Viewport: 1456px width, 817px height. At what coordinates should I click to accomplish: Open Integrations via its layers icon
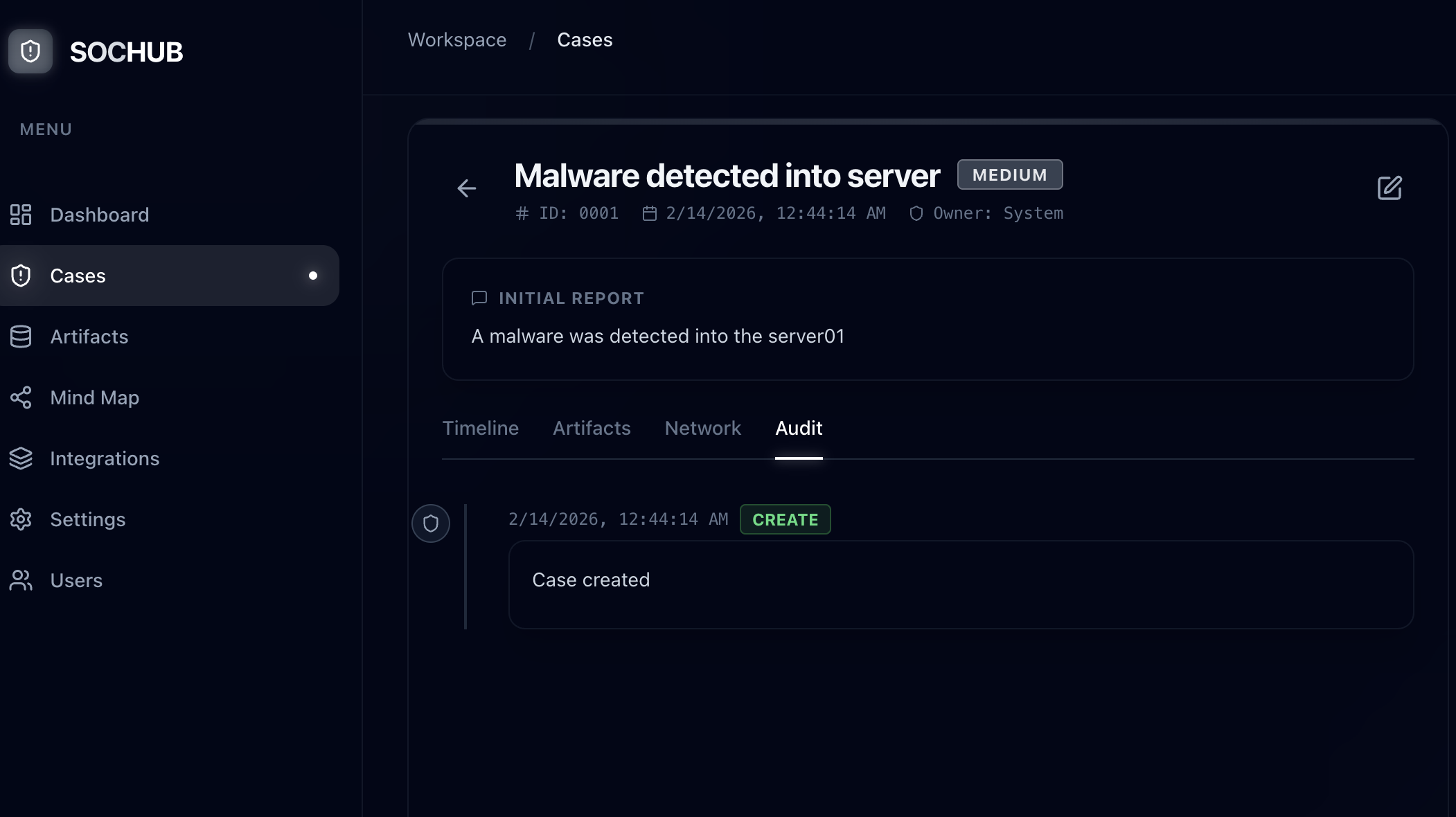pos(21,458)
